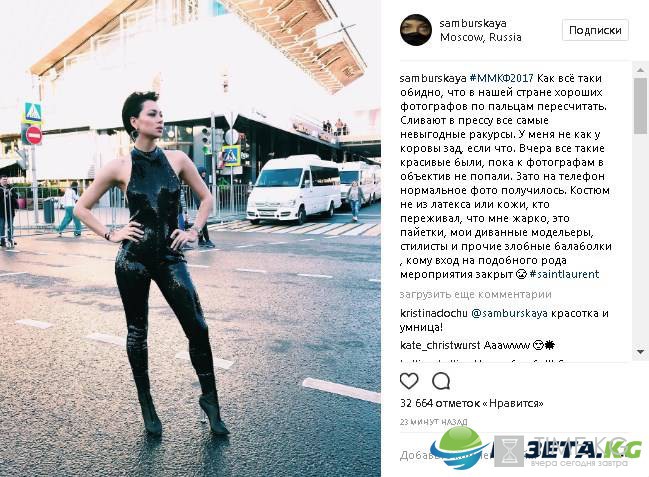Click the add comment input field

(x=513, y=455)
